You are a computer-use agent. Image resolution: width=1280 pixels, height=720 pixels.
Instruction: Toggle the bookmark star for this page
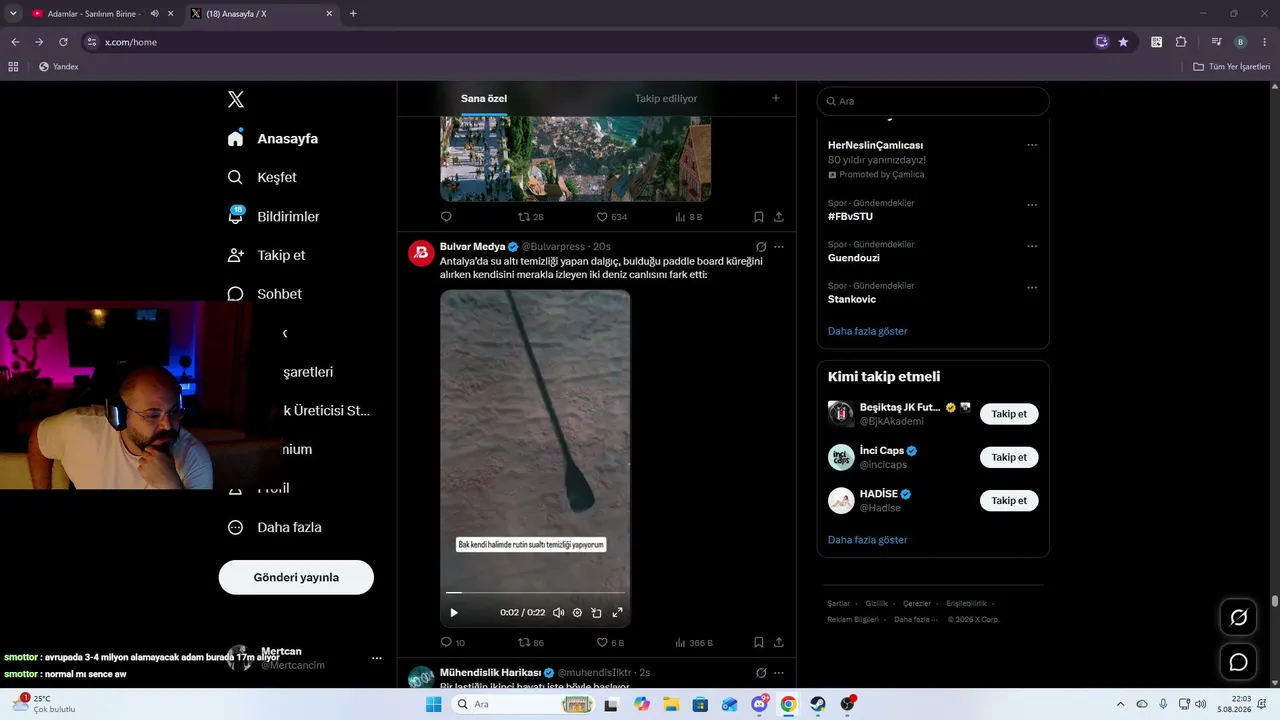(1123, 42)
